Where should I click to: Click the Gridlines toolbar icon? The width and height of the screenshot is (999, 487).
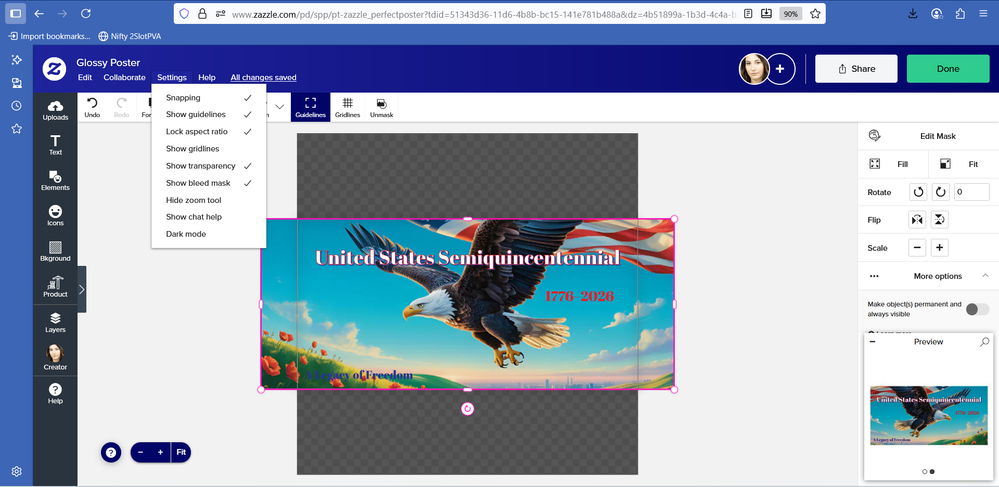pos(347,107)
